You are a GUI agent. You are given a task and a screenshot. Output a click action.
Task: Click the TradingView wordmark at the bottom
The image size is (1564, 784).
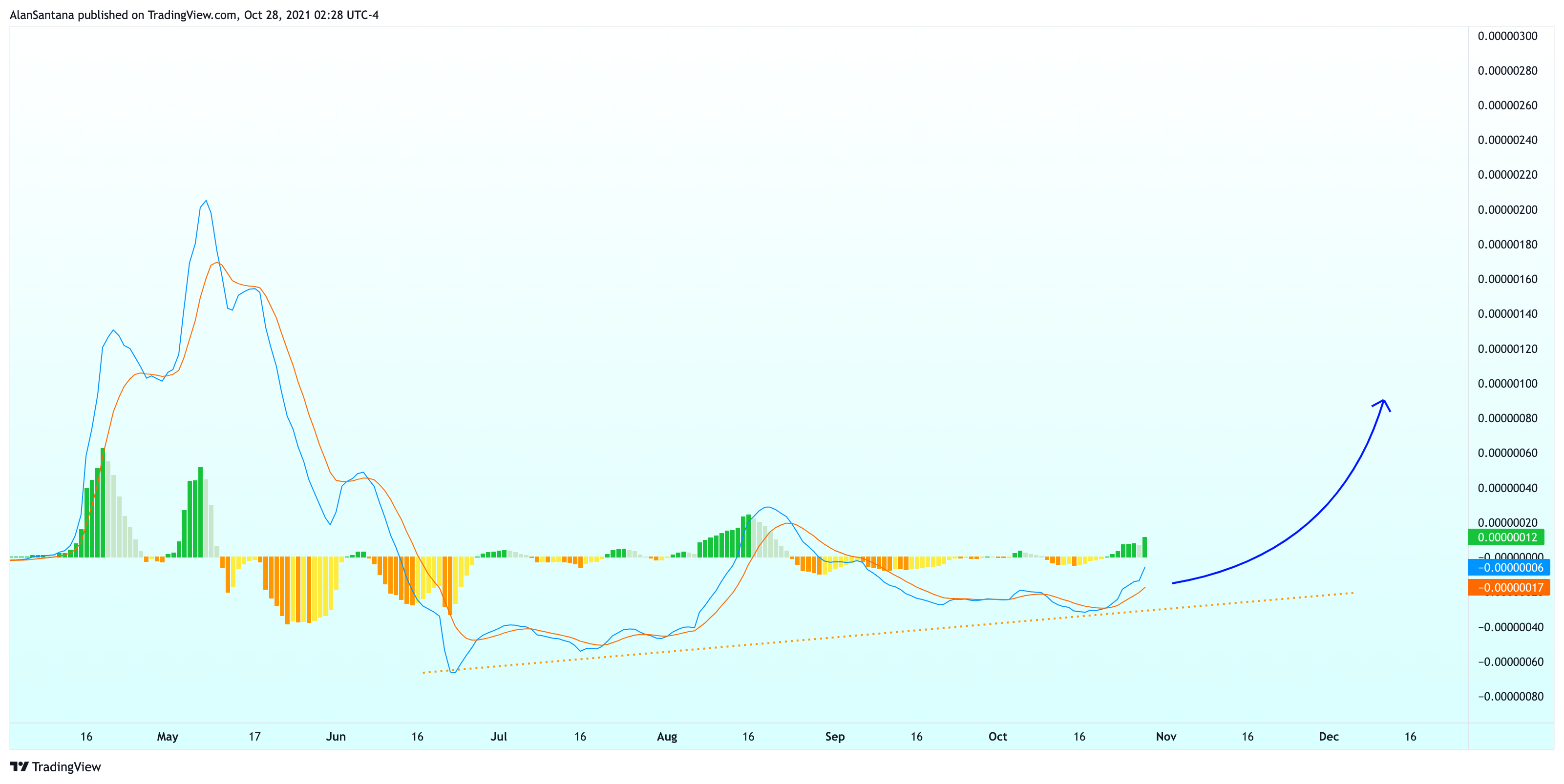[66, 767]
